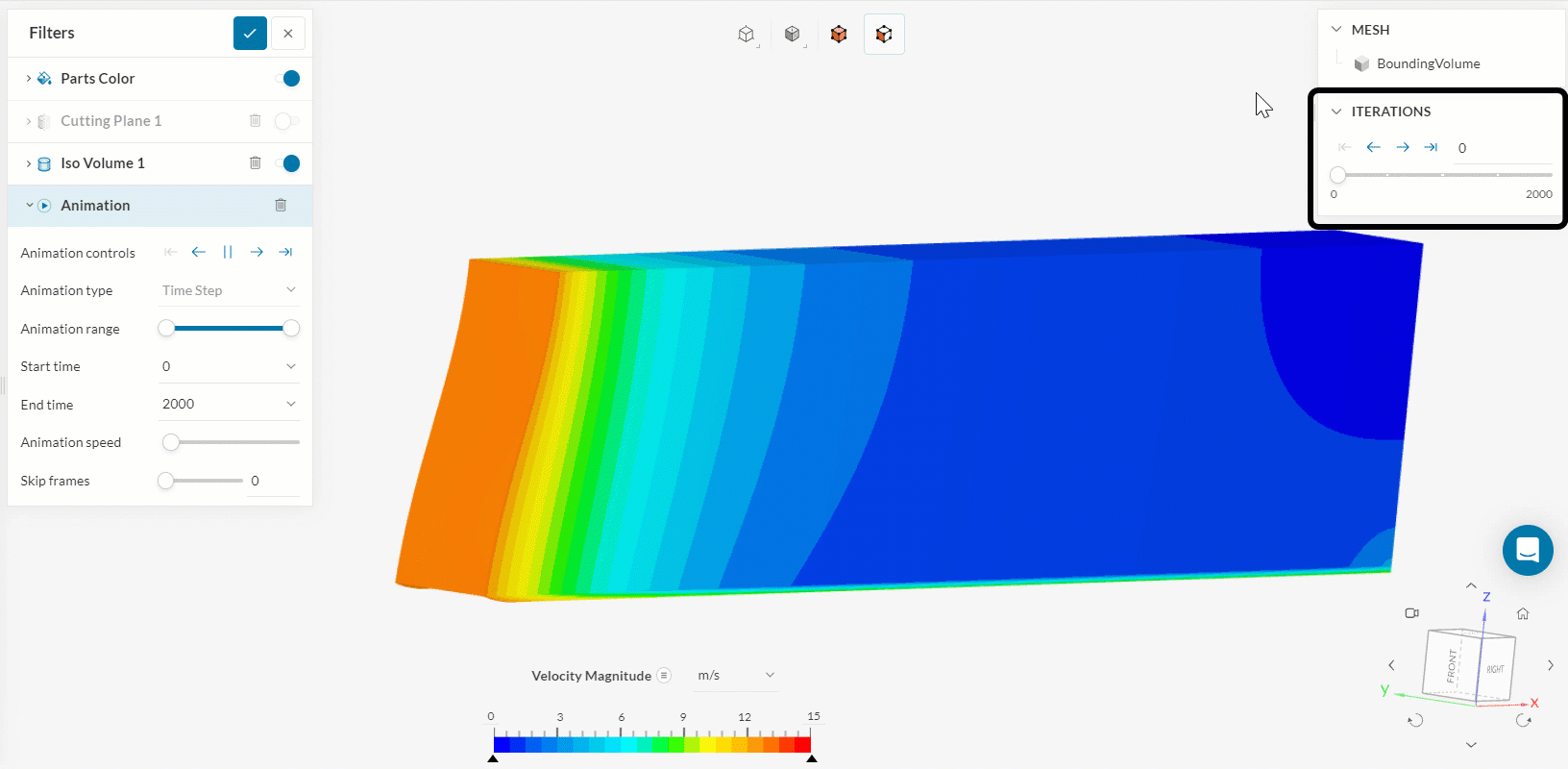
Task: Jump to first frame in Animation controls
Action: pyautogui.click(x=170, y=252)
